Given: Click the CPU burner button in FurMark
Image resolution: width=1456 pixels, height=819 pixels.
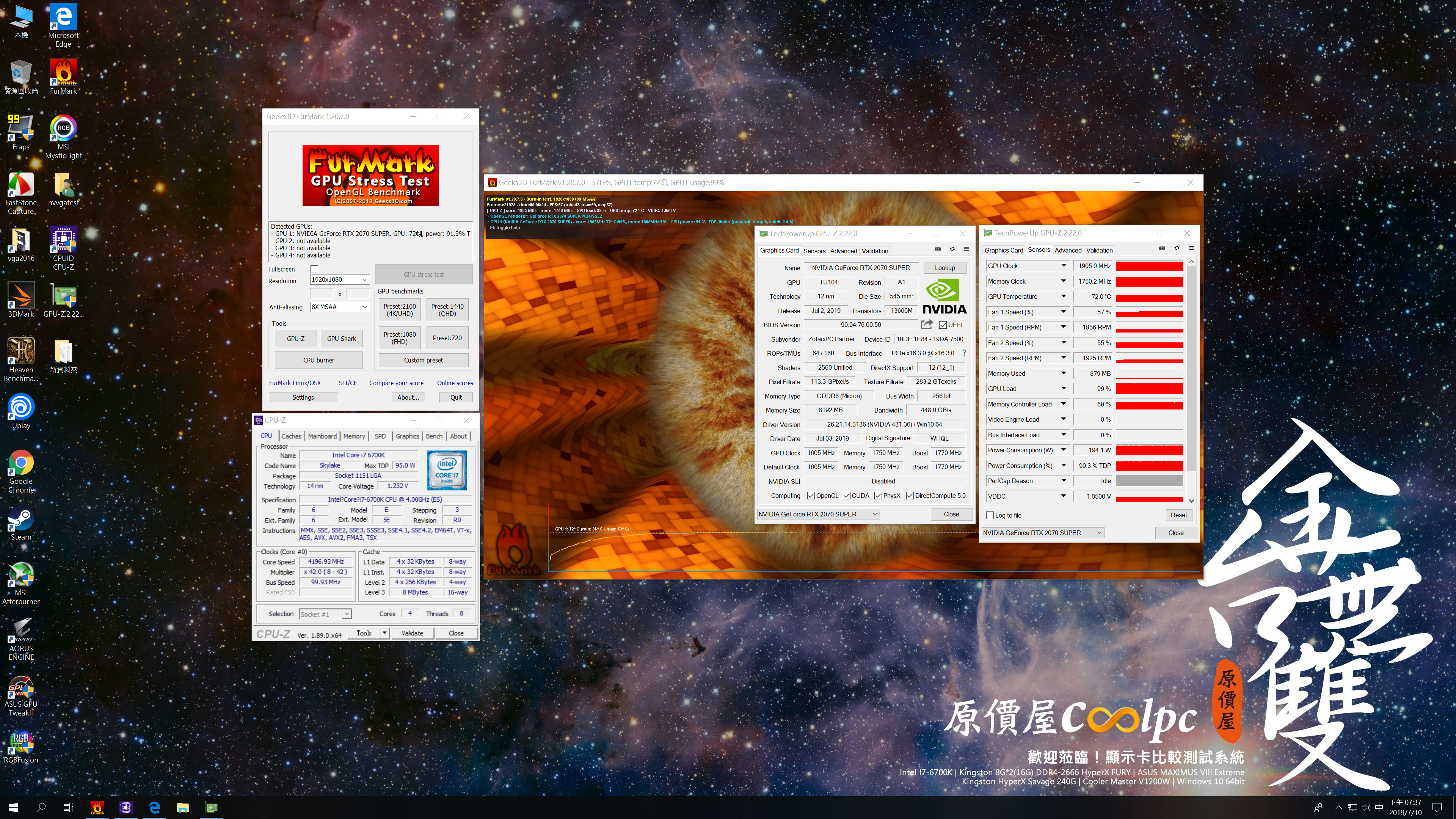Looking at the screenshot, I should coord(318,360).
